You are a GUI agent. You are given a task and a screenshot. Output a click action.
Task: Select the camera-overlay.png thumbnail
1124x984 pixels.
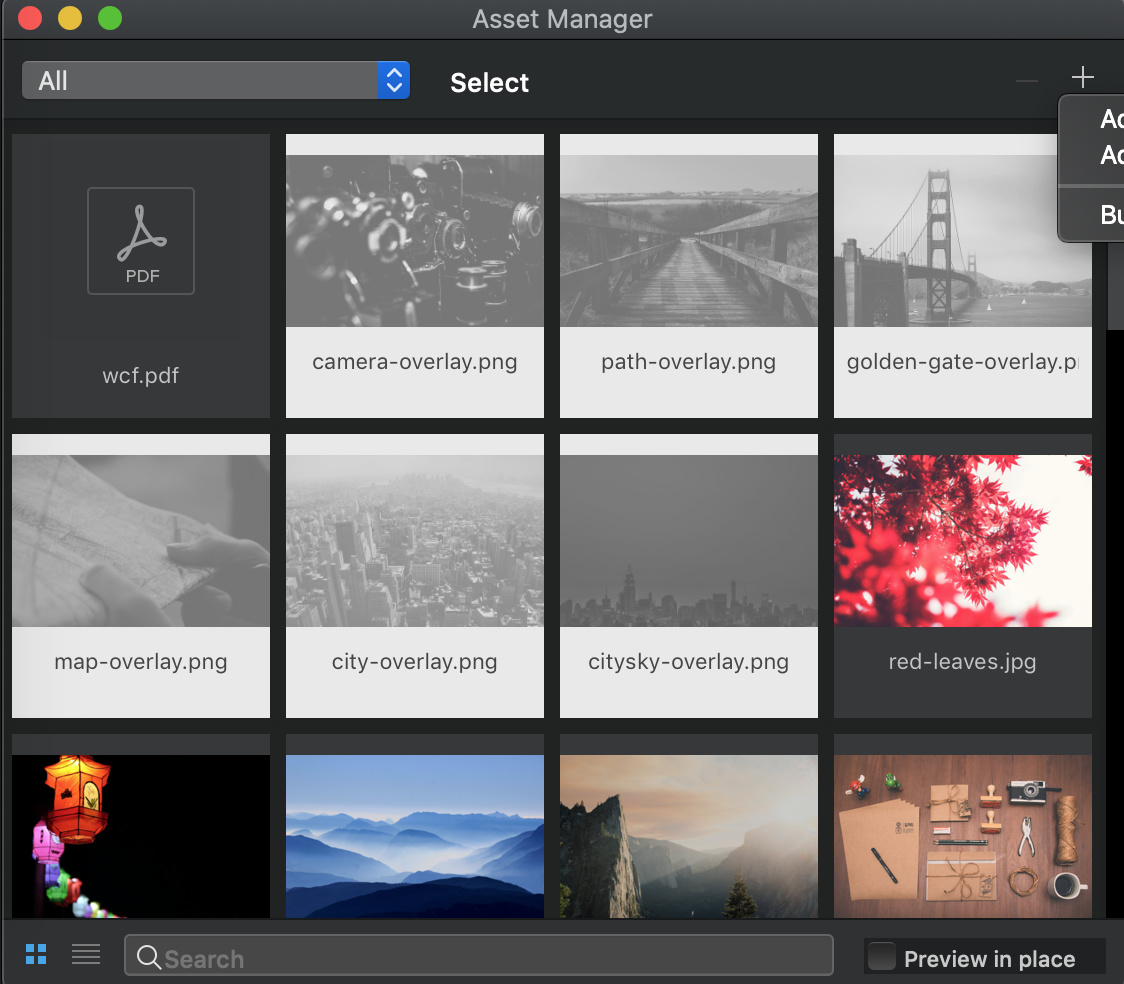415,241
